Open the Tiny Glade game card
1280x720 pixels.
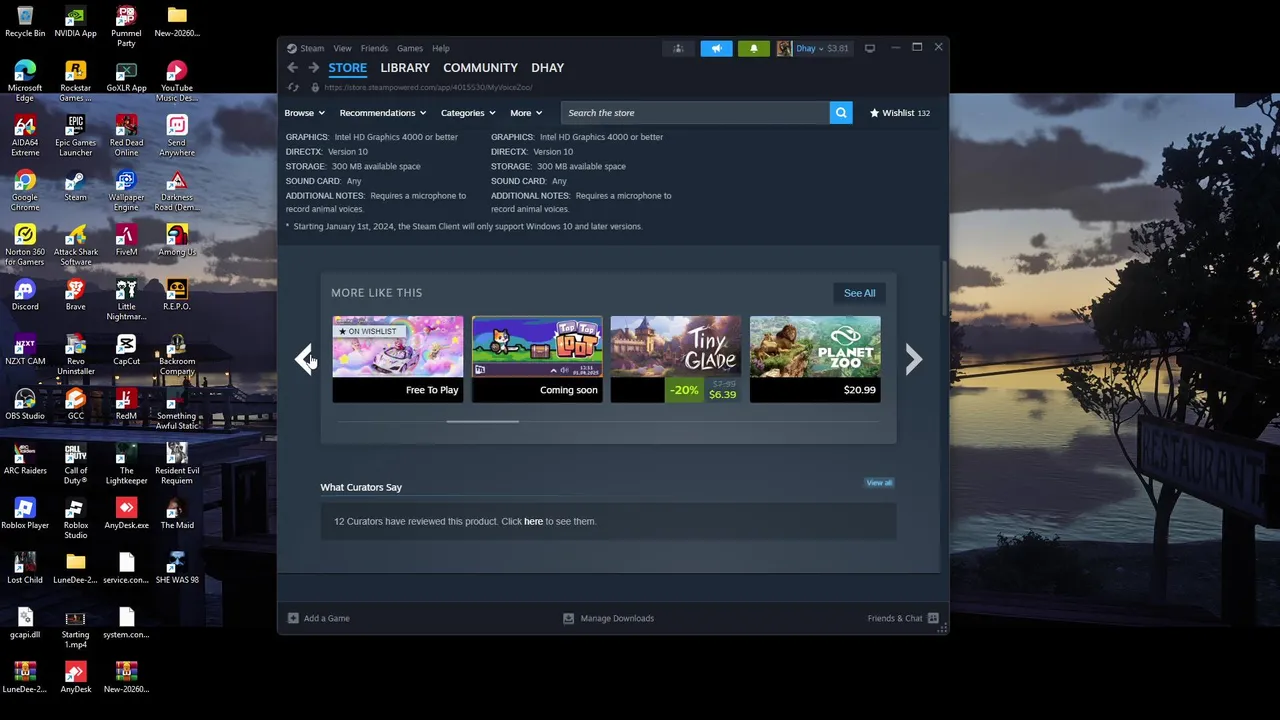pyautogui.click(x=676, y=359)
